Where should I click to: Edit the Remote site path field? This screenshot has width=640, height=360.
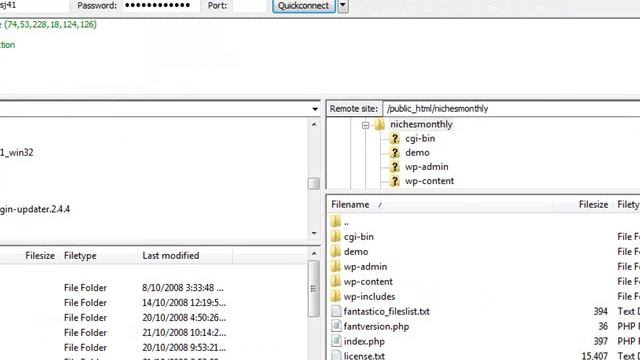click(x=511, y=109)
